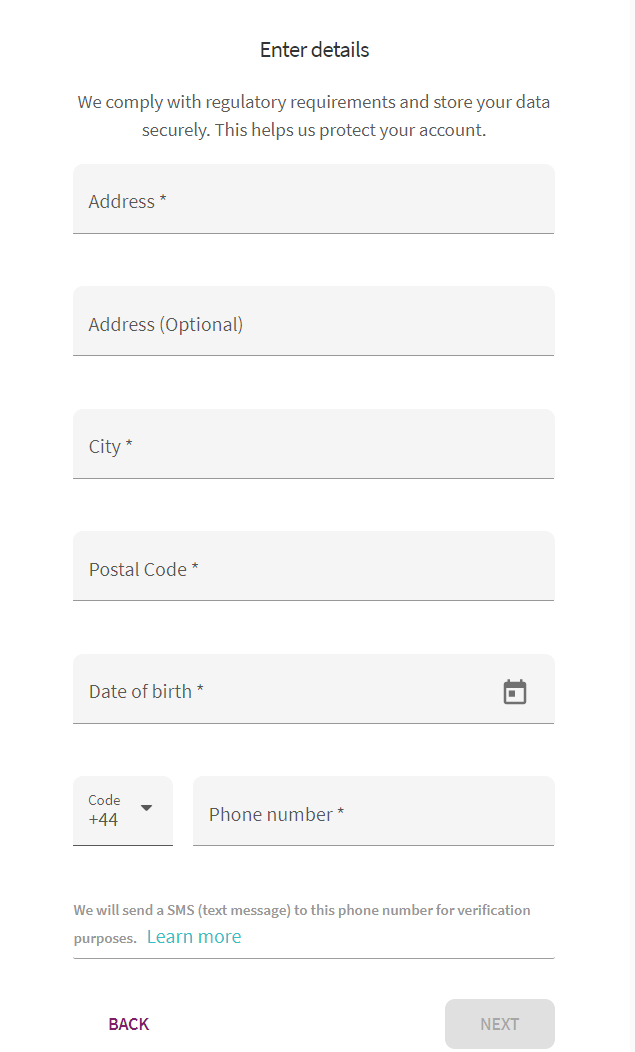
Task: Expand the country code dropdown arrow
Action: pyautogui.click(x=146, y=808)
